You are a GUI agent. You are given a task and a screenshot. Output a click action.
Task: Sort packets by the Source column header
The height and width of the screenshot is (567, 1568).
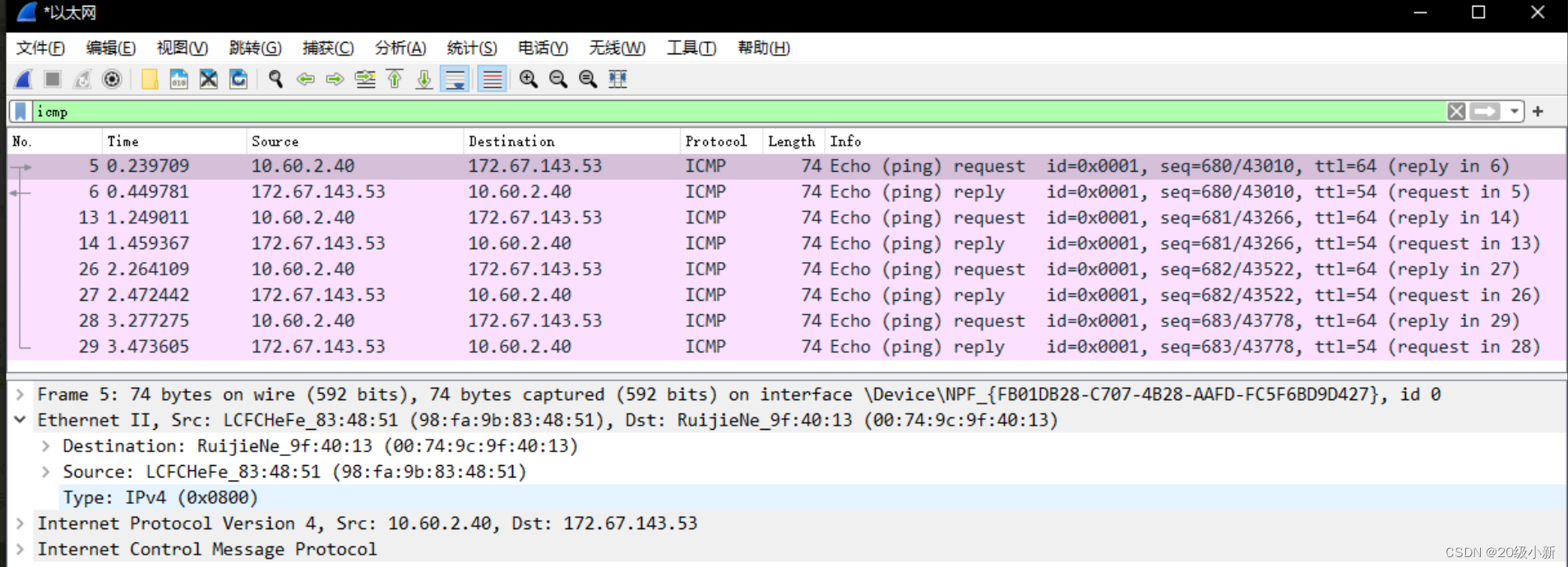click(355, 141)
